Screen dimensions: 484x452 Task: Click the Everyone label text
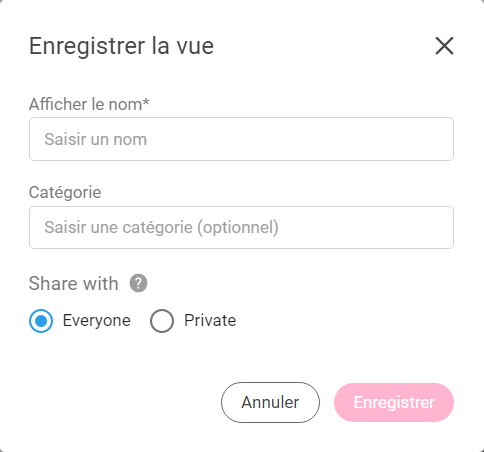point(97,321)
